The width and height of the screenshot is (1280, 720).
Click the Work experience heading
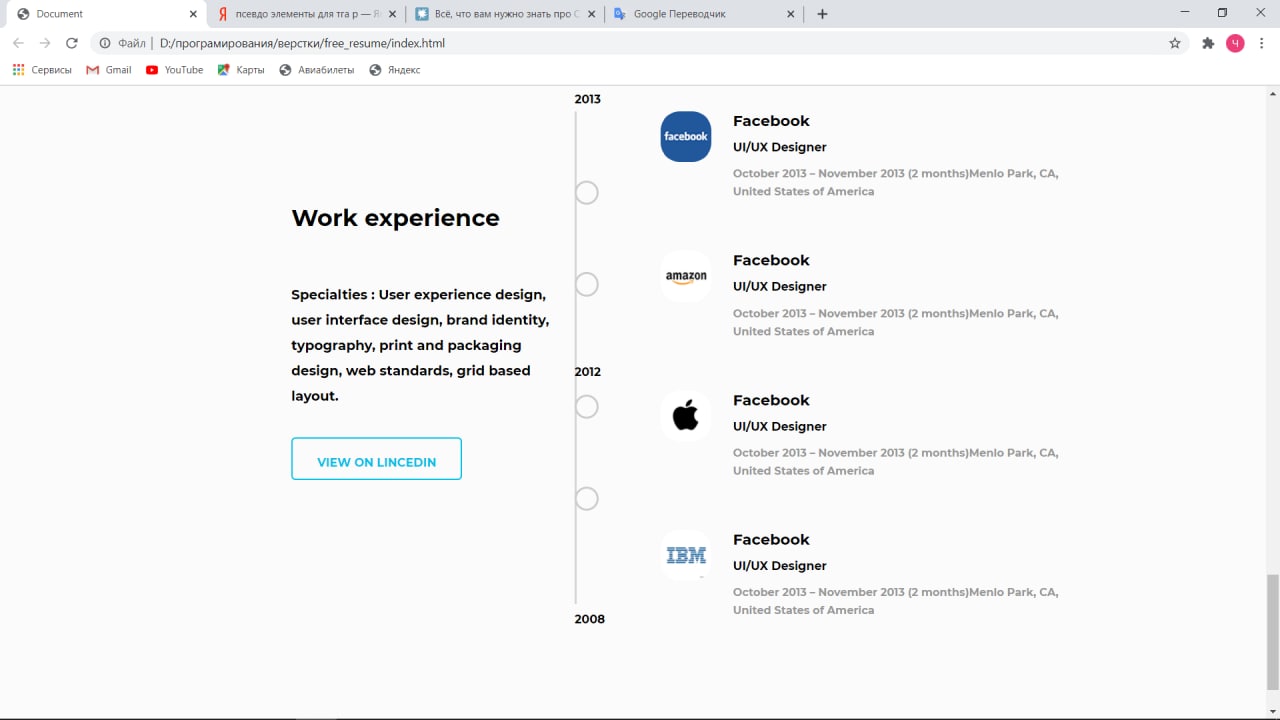395,218
